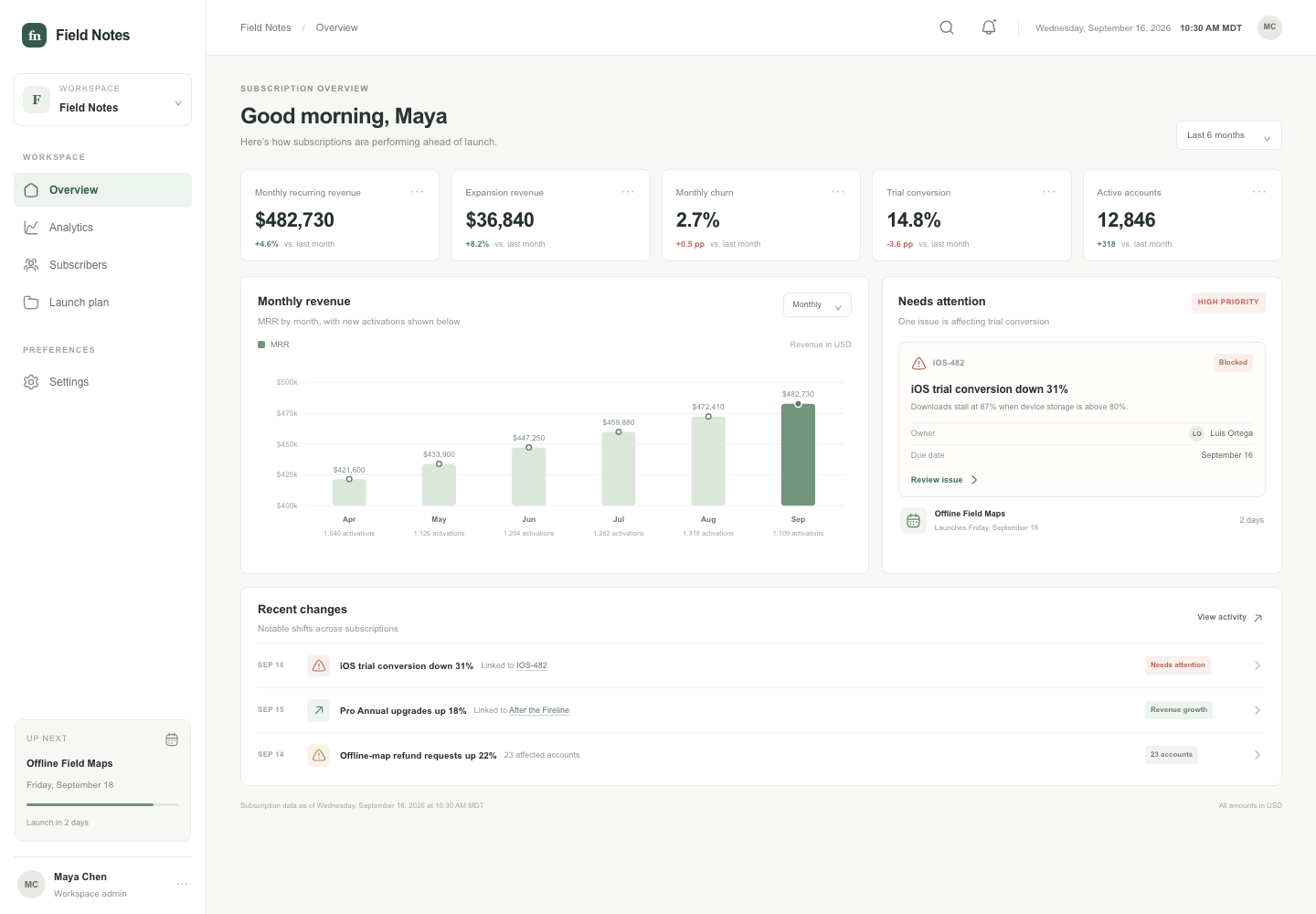
Task: Open chevron on Offline-map refund requests row
Action: (x=1258, y=755)
